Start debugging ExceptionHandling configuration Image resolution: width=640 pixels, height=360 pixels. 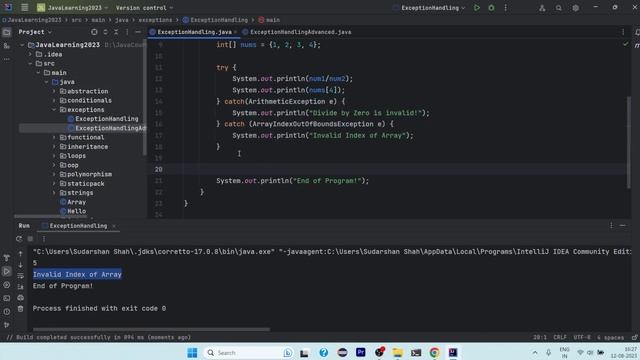tap(491, 8)
